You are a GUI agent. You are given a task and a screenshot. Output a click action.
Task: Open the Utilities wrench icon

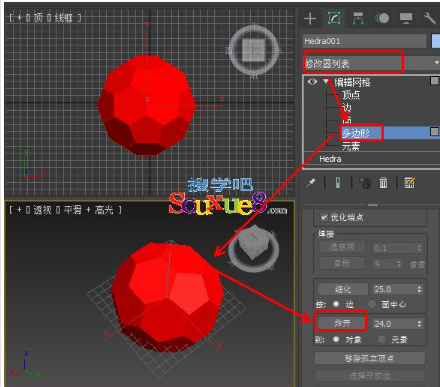430,18
